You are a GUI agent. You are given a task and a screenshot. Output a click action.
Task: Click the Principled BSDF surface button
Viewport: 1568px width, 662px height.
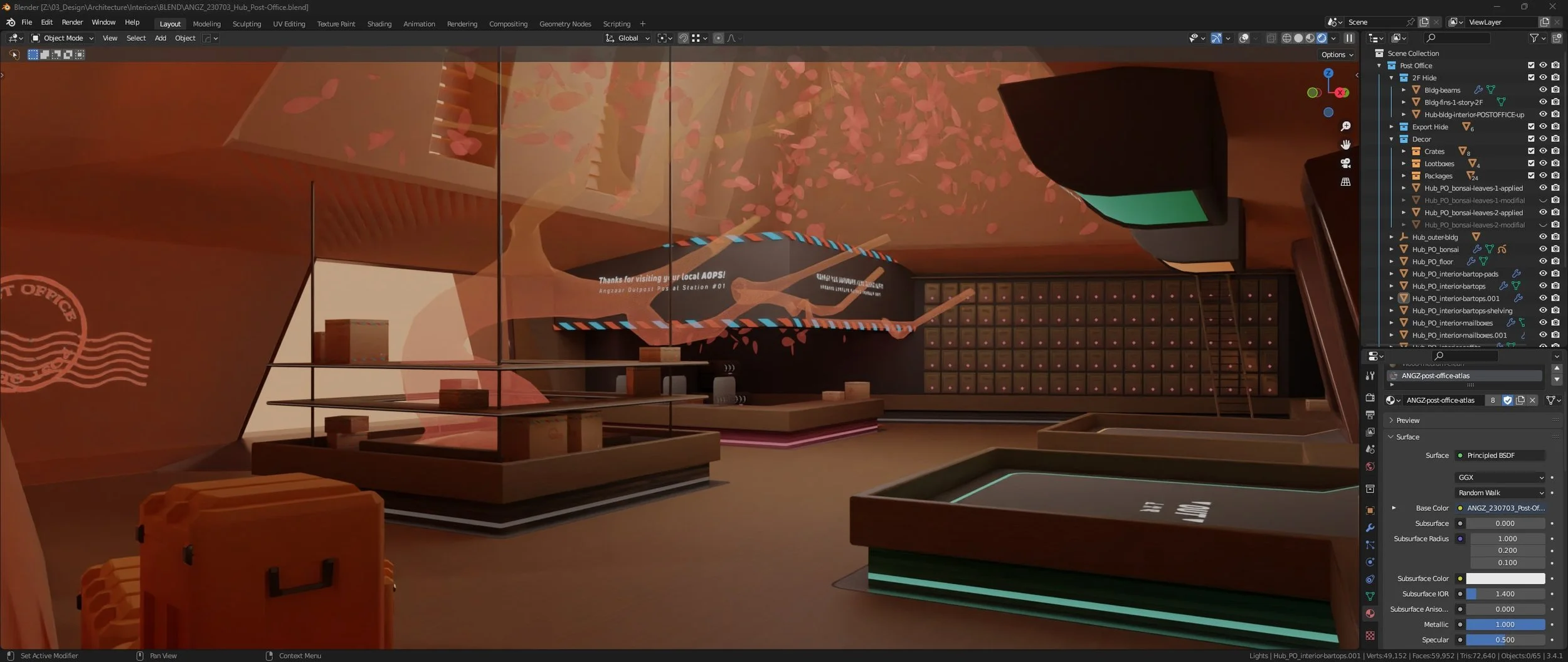[1500, 456]
